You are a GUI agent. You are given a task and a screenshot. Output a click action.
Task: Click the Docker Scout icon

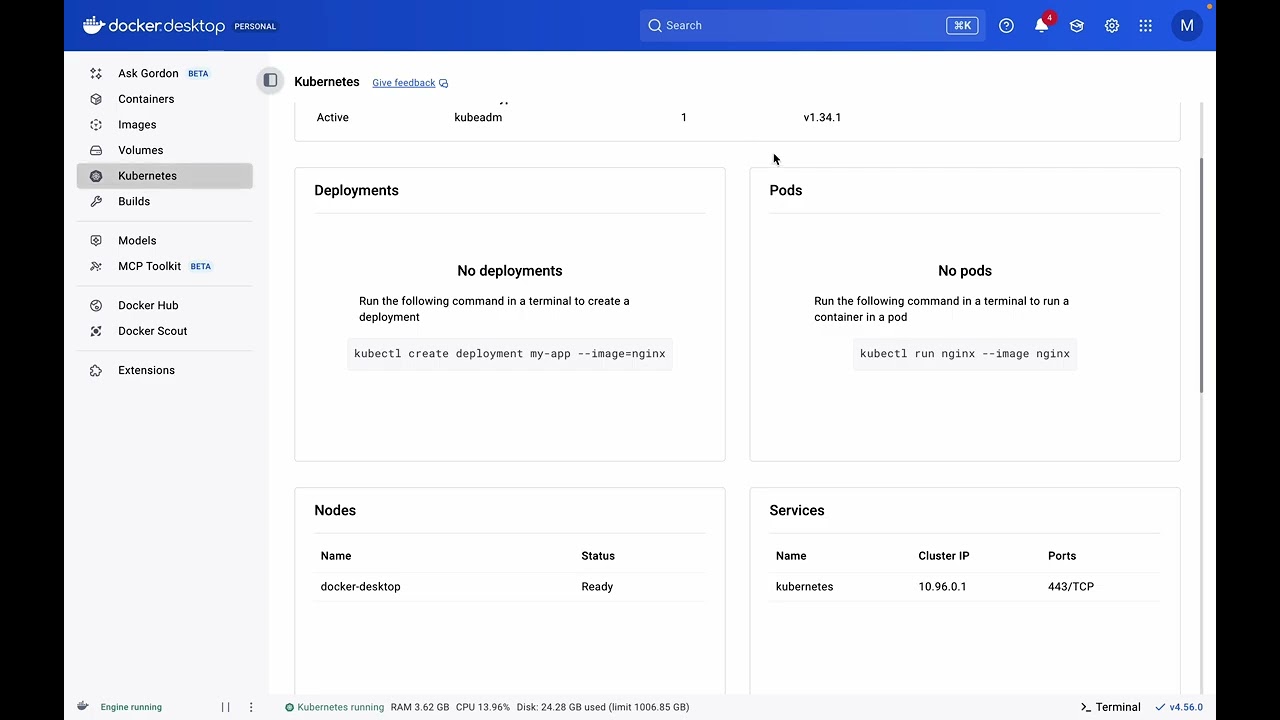point(96,331)
